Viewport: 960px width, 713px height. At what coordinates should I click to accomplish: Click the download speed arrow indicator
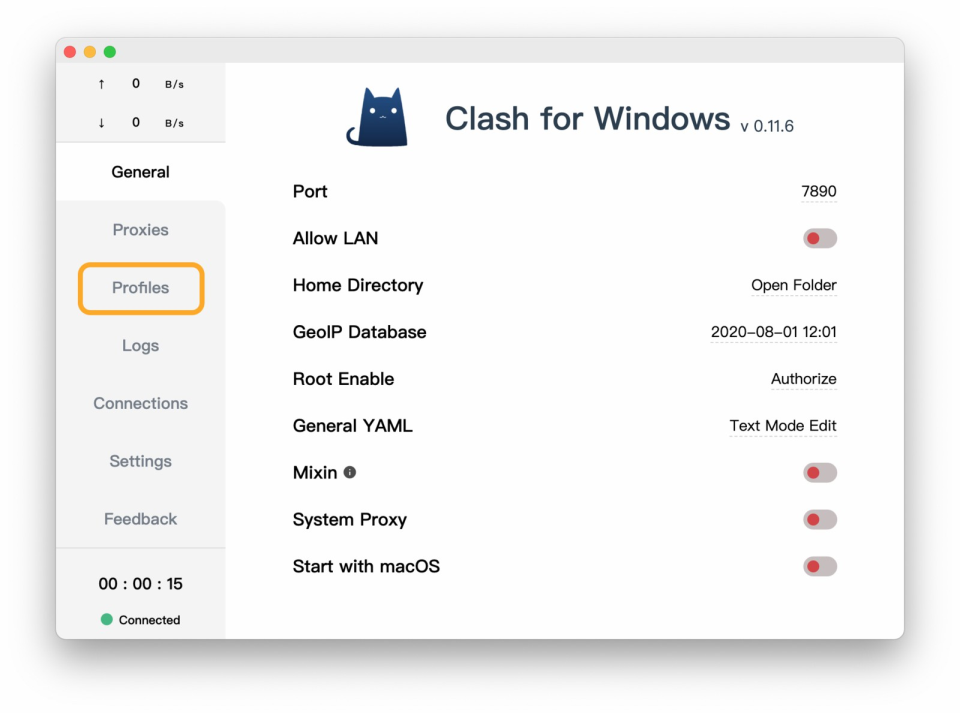coord(101,123)
